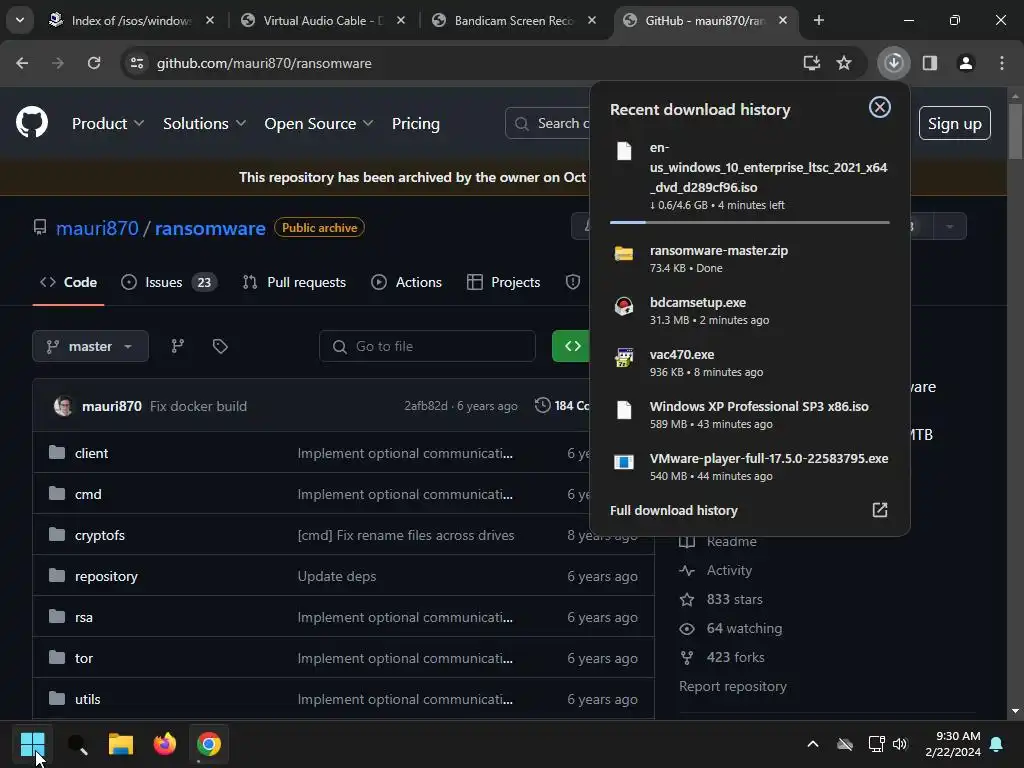This screenshot has height=768, width=1024.
Task: Open Chrome downloads toolbar icon
Action: coord(893,63)
